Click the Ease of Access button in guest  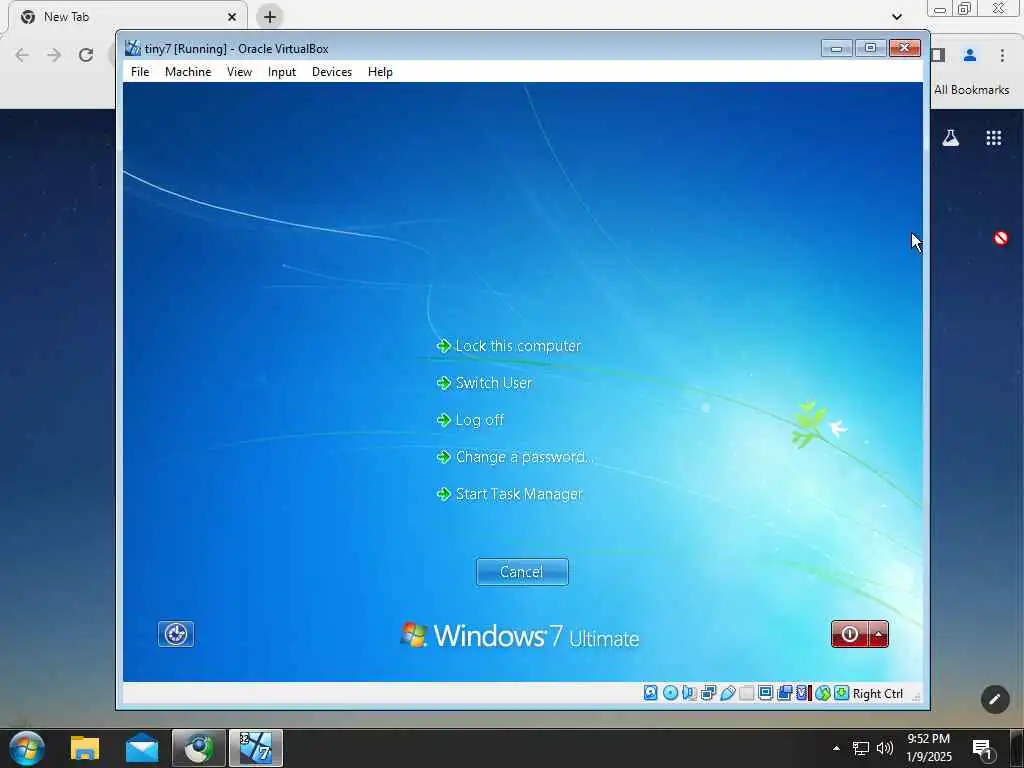pos(176,633)
